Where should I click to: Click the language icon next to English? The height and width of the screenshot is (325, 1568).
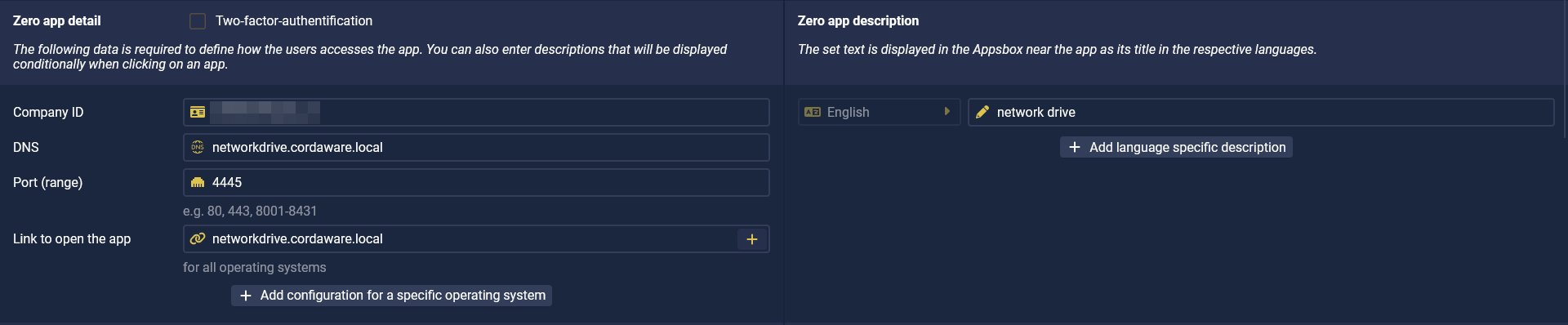click(813, 112)
